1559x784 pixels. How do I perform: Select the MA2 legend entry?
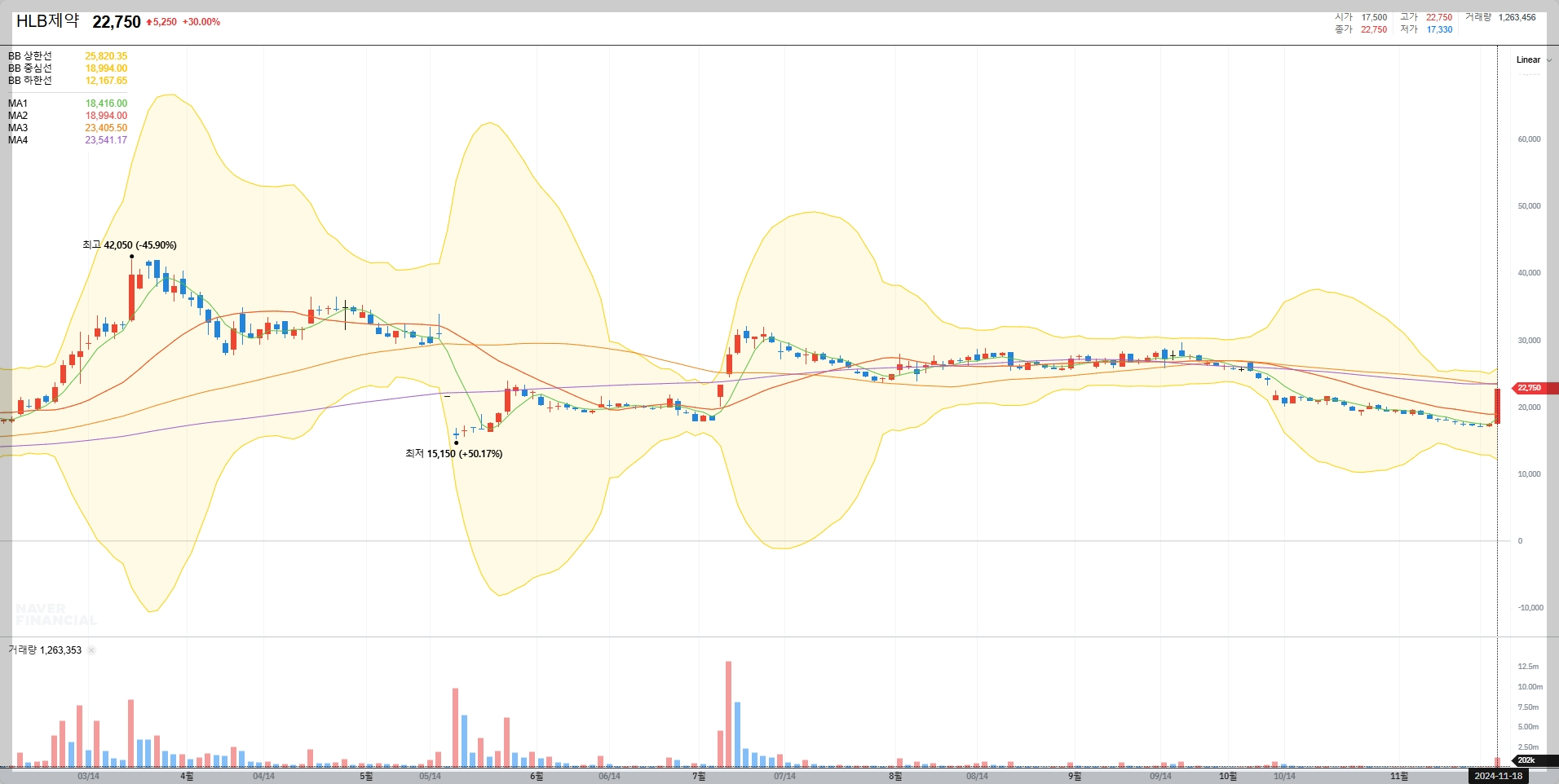[18, 116]
